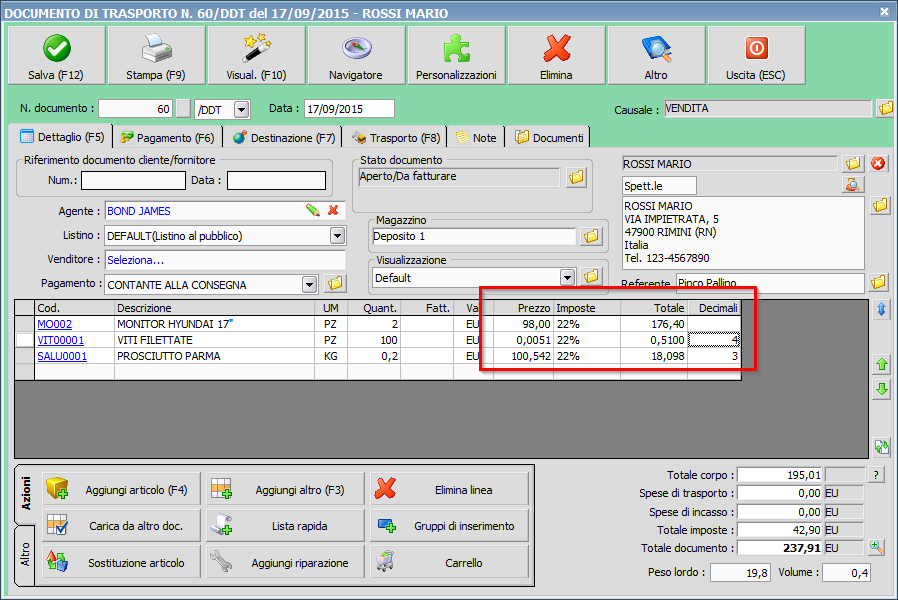Clear agent with red X icon
Screen dimensions: 898x600
pyautogui.click(x=333, y=211)
